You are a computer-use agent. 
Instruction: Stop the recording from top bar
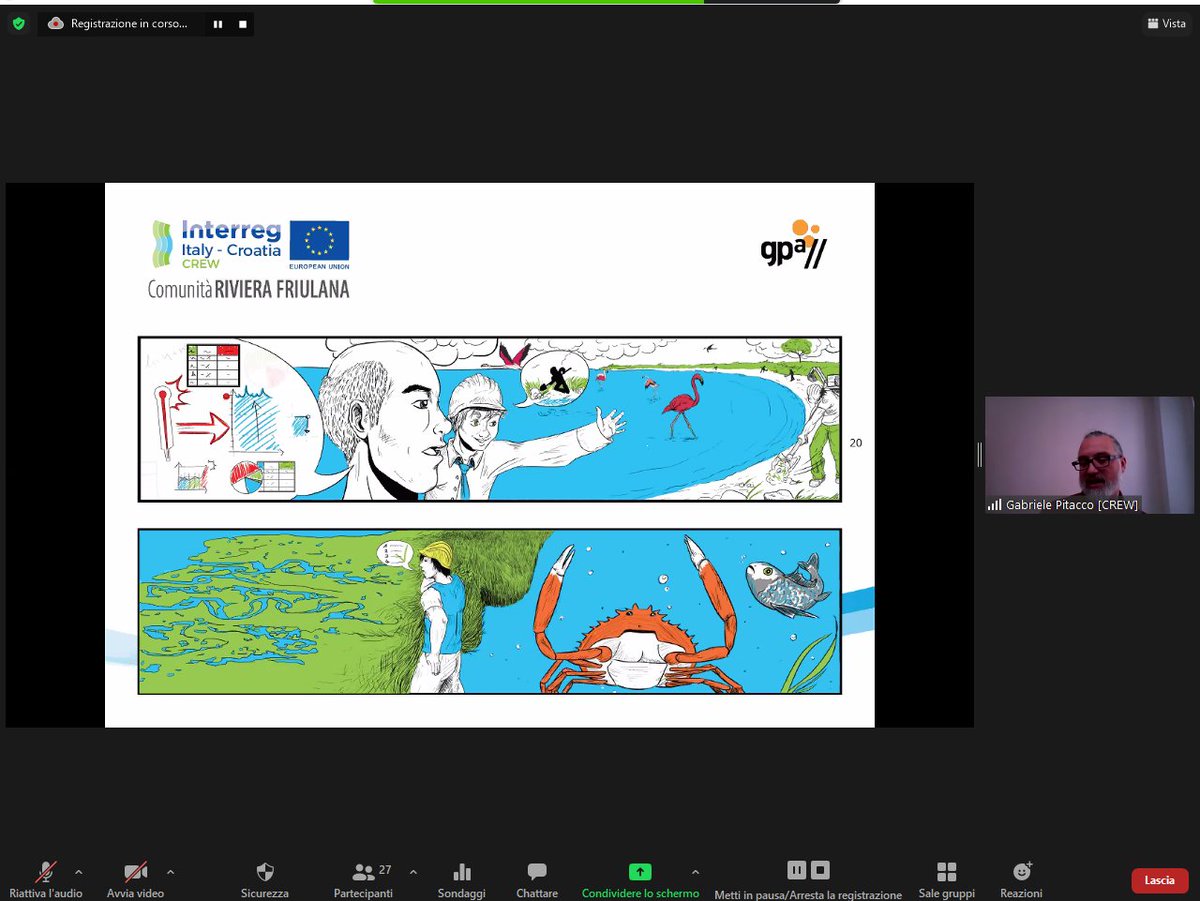(x=242, y=24)
